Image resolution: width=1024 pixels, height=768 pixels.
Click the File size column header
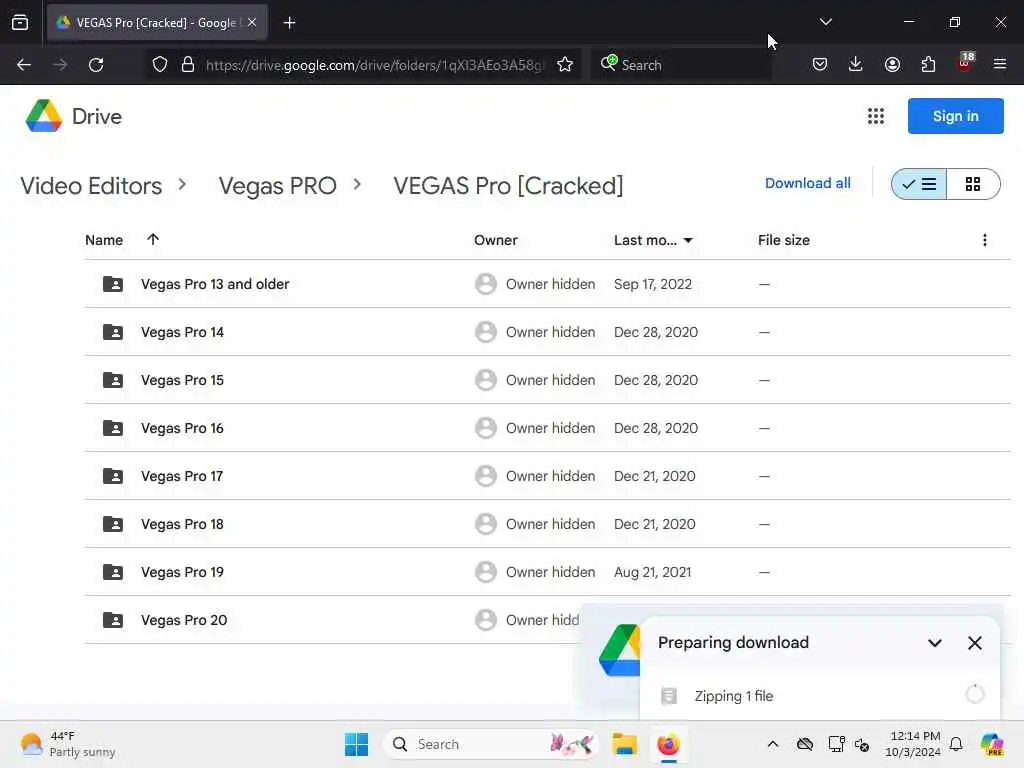pyautogui.click(x=784, y=240)
